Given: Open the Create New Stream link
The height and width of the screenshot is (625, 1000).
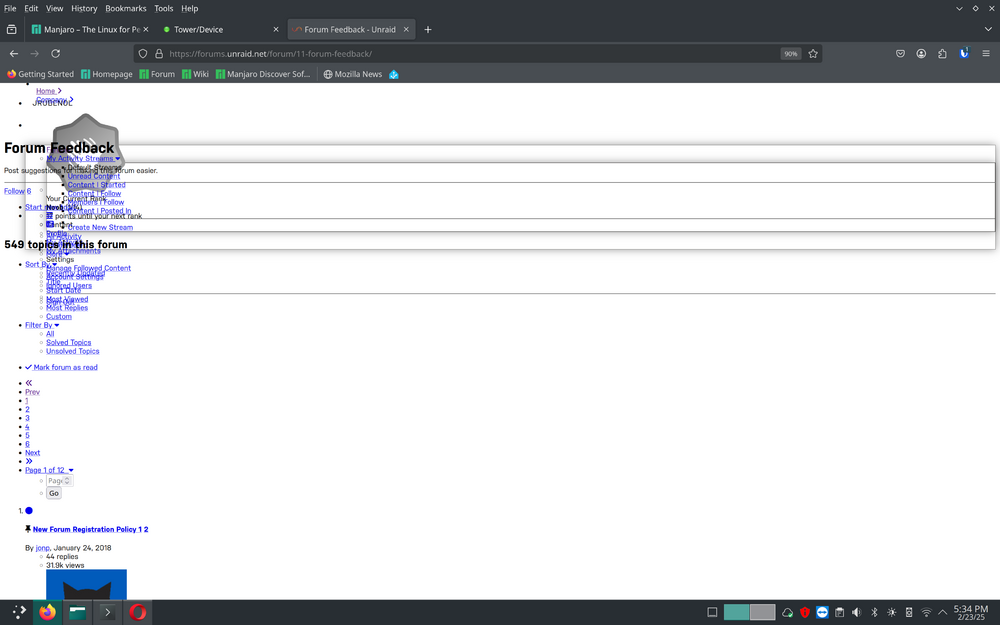Looking at the screenshot, I should click(100, 227).
